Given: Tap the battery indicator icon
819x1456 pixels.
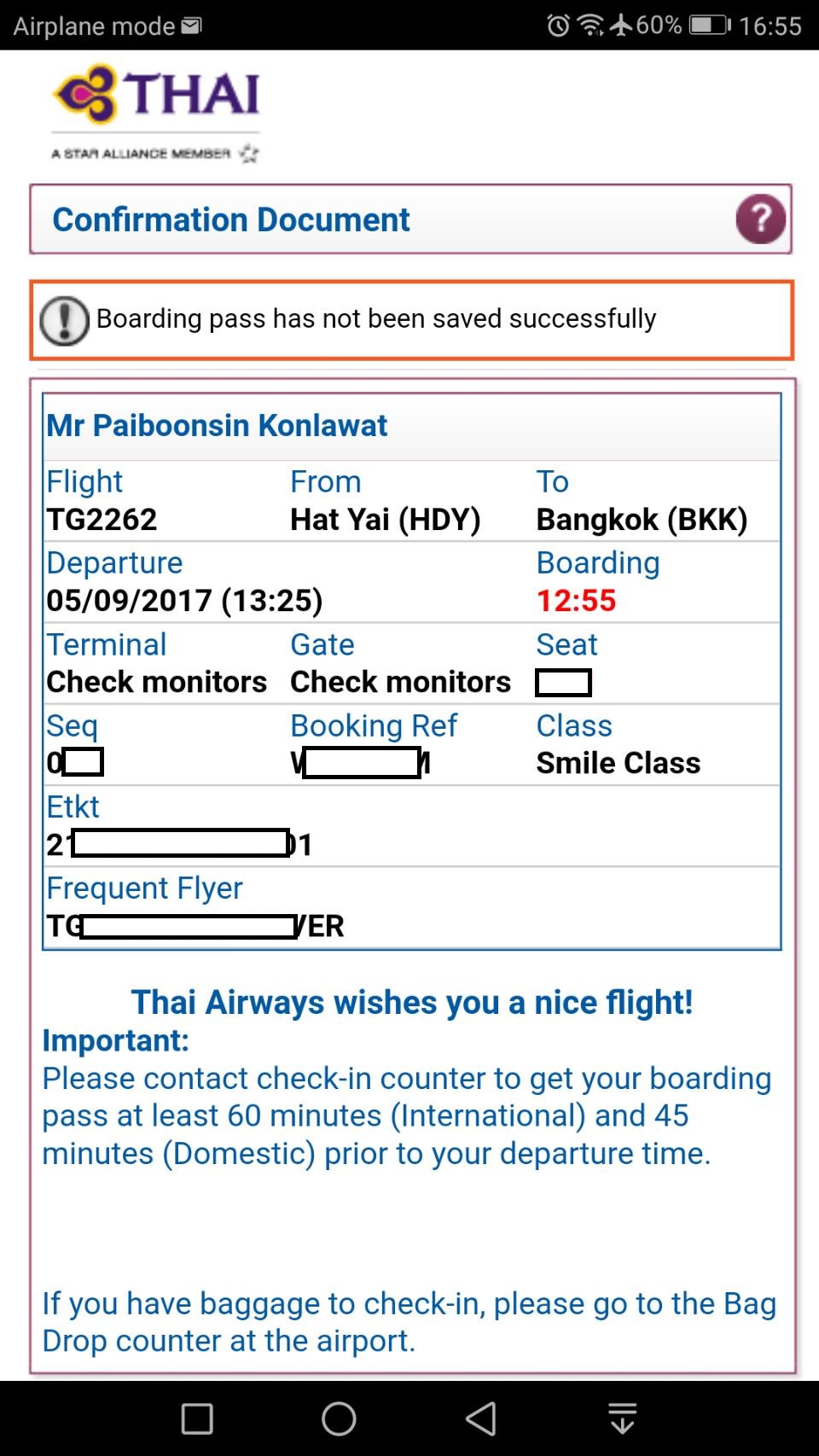Looking at the screenshot, I should (710, 25).
